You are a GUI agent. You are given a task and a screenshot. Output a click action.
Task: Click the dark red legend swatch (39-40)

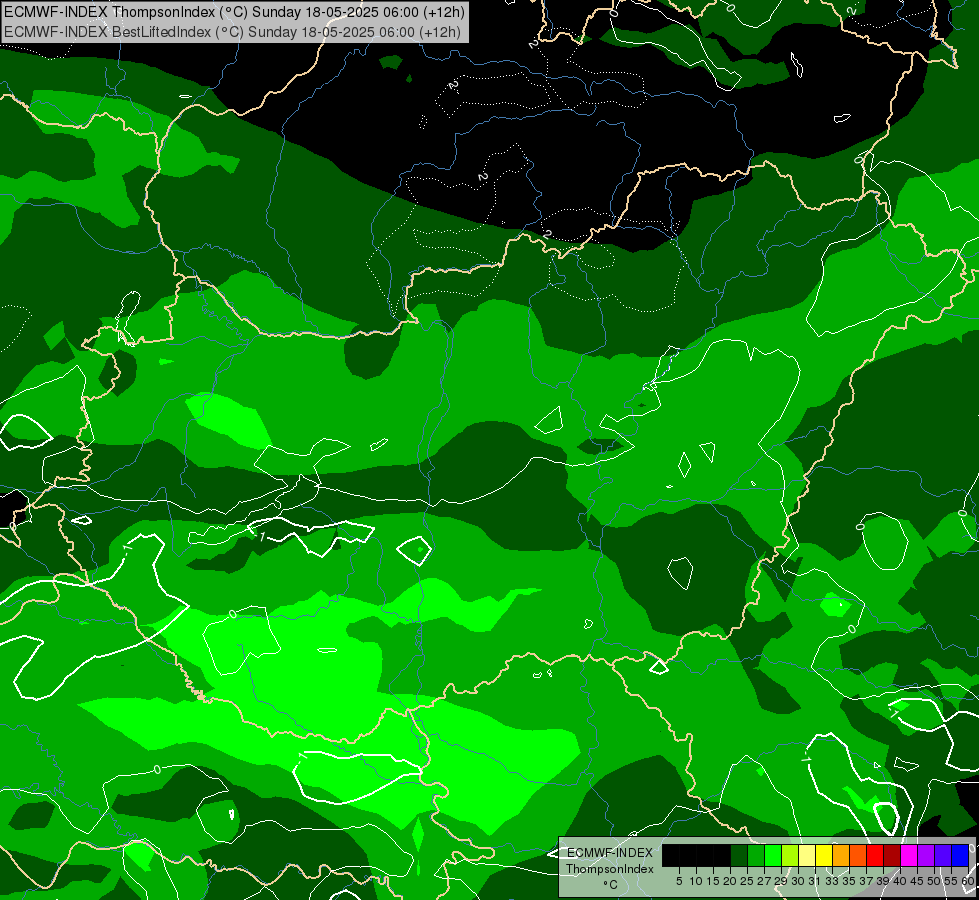(892, 856)
